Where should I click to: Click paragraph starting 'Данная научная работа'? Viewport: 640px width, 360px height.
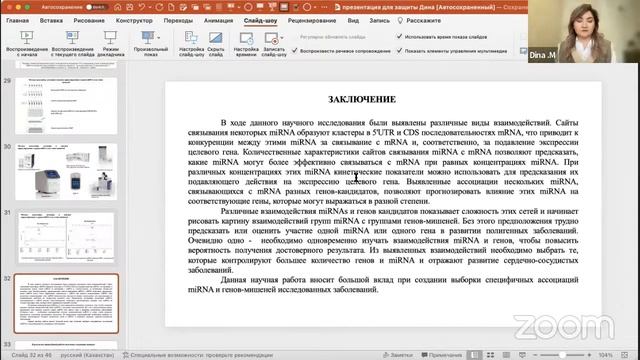383,284
